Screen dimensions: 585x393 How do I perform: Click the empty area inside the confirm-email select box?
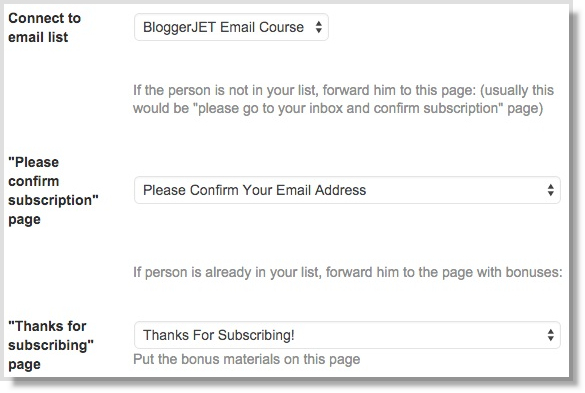(455, 190)
